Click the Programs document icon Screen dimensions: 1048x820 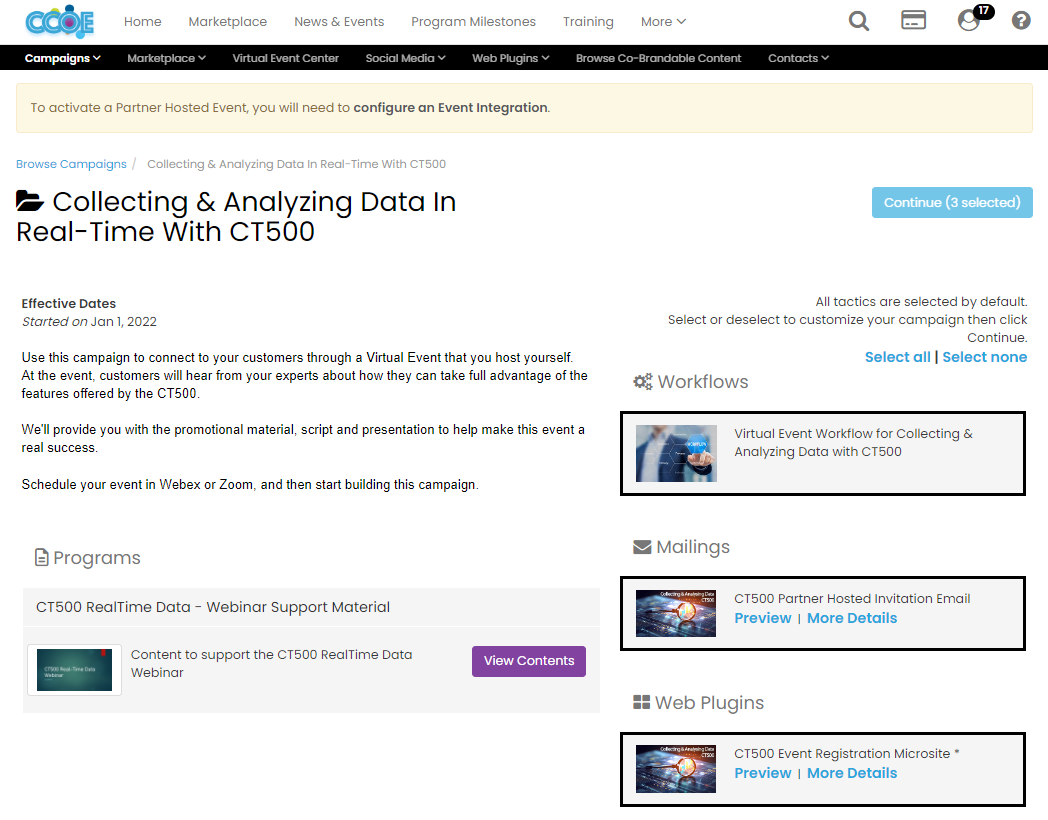point(41,557)
